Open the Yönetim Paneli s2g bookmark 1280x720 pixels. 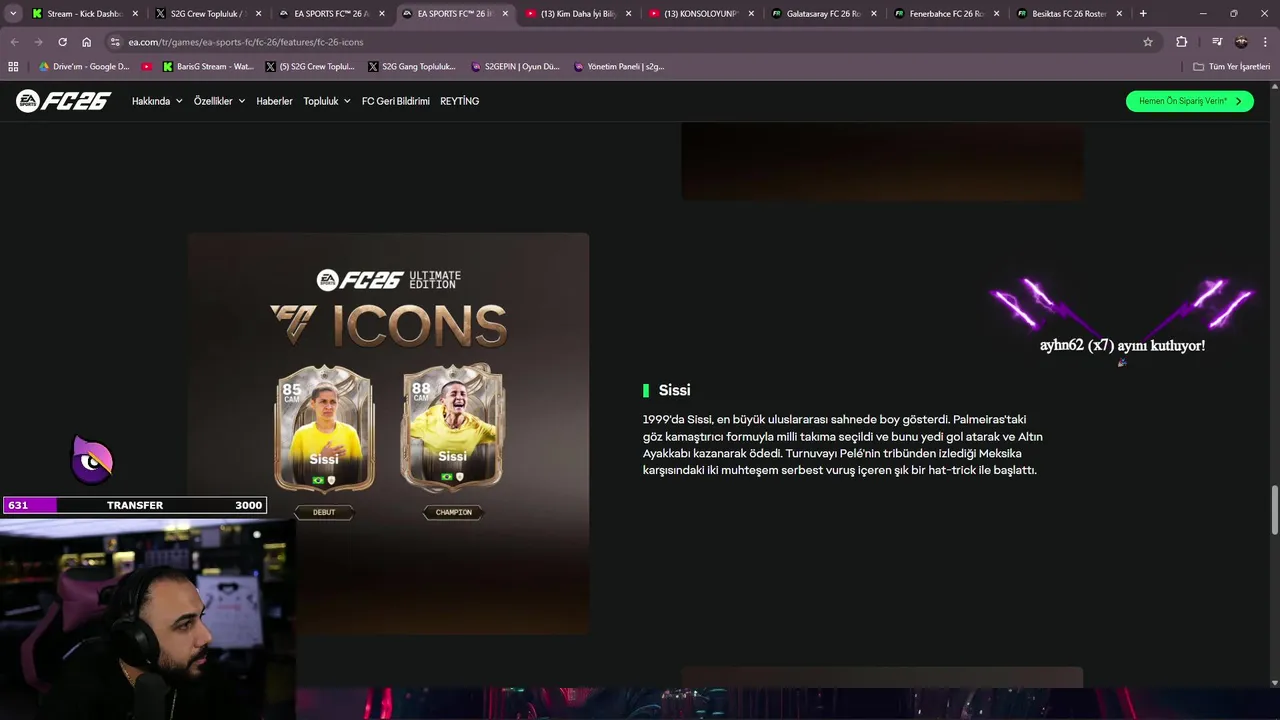tap(619, 67)
